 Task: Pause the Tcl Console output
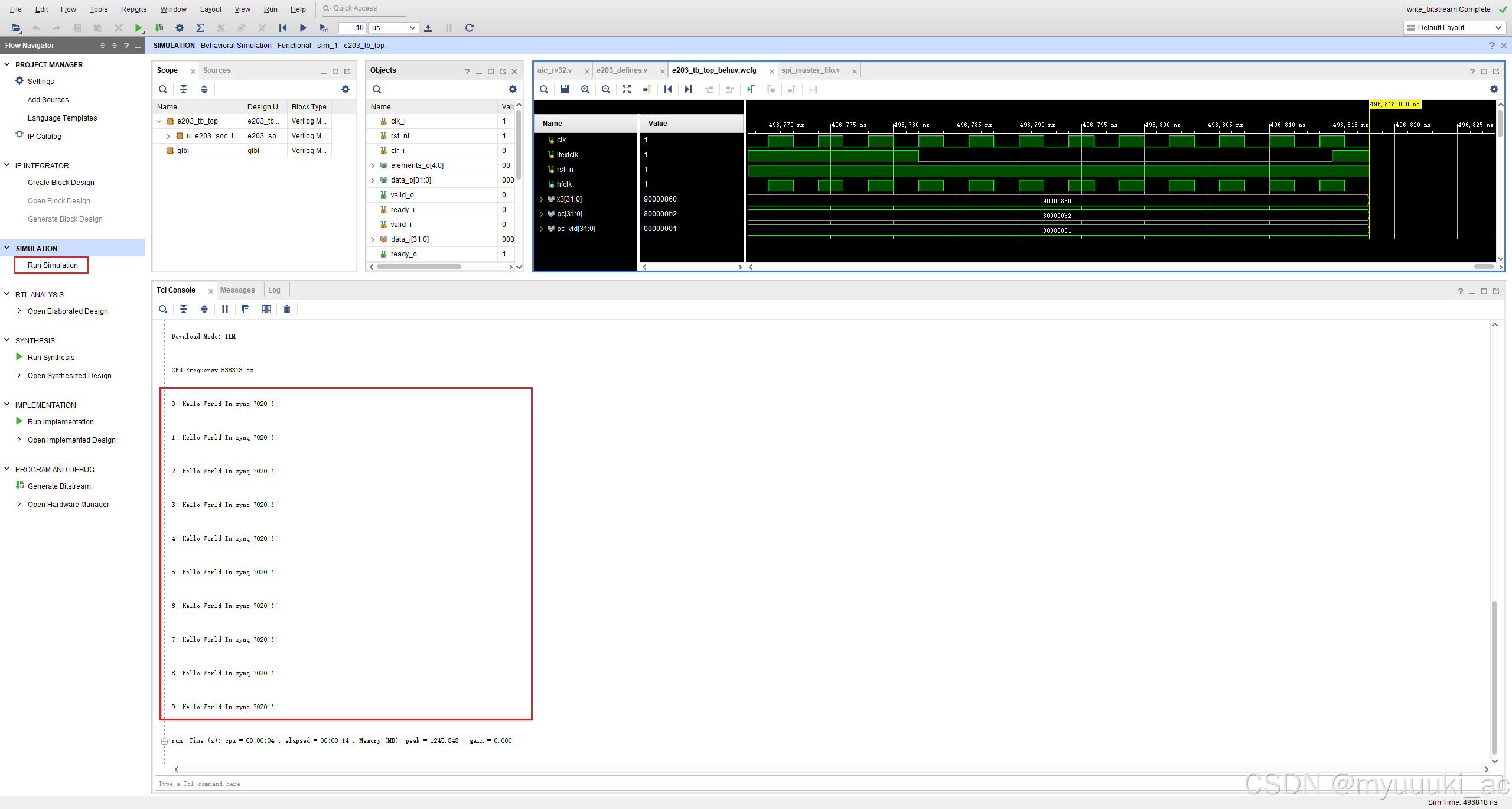225,309
